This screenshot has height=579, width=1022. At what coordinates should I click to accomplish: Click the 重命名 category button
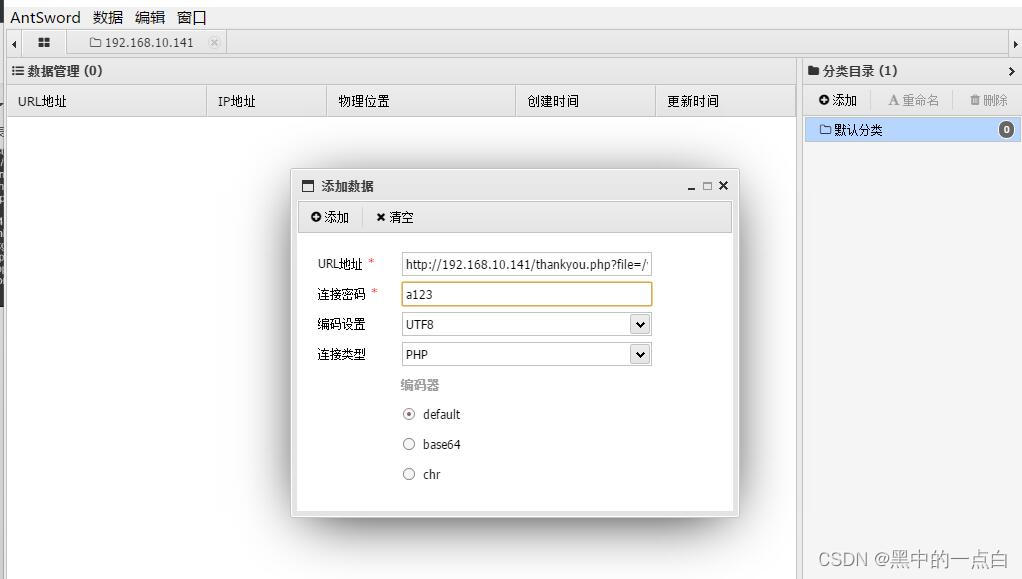click(914, 100)
